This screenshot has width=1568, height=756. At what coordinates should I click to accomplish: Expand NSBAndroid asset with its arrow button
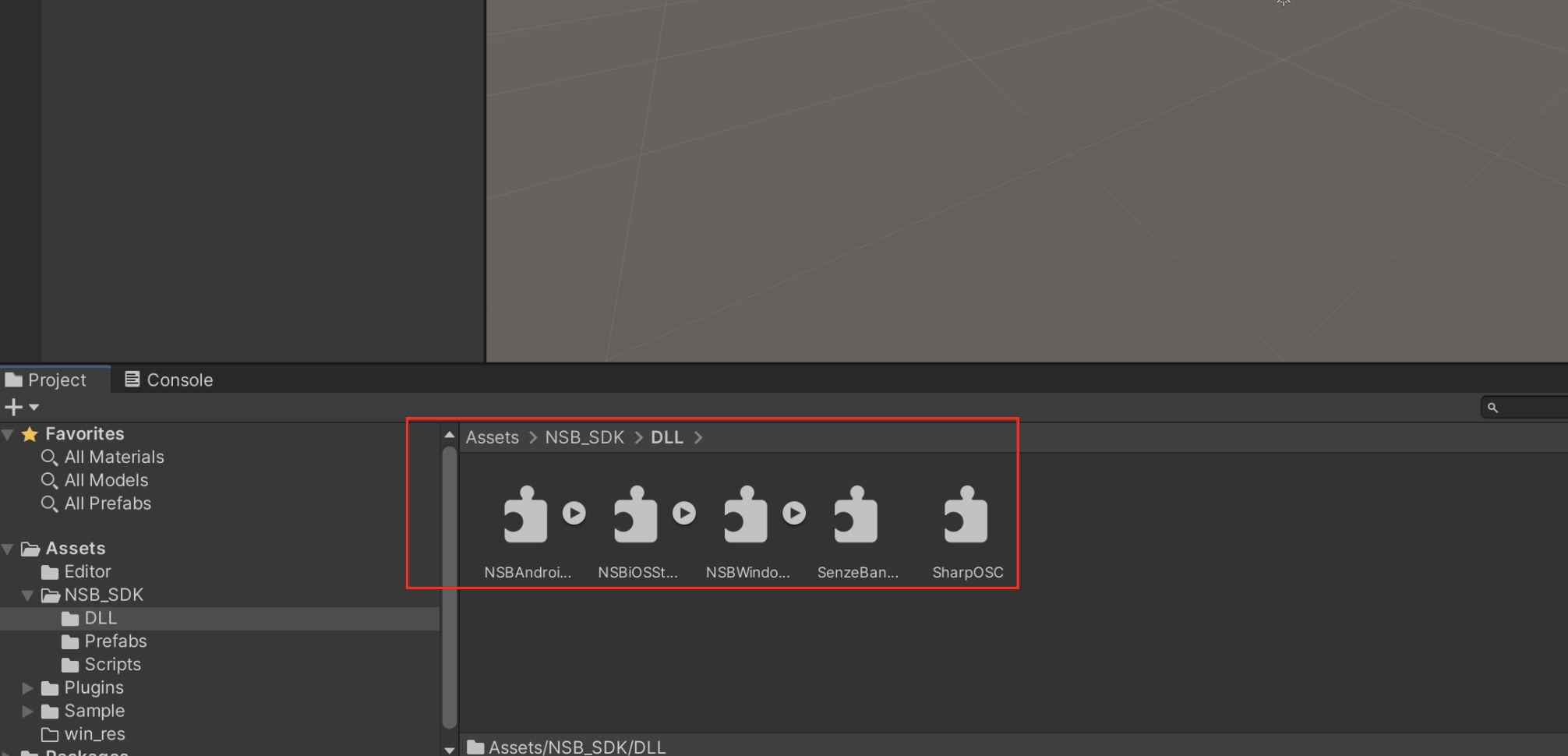(574, 513)
